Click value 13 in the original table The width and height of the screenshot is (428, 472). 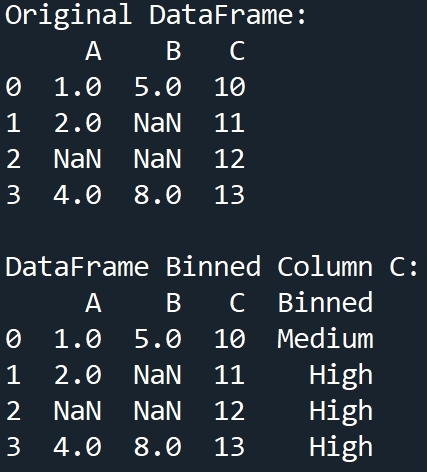pos(230,195)
